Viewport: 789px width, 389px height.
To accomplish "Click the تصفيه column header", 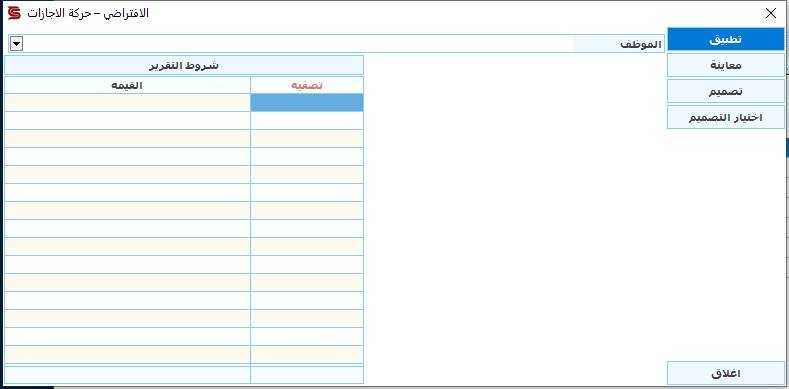I will point(307,85).
